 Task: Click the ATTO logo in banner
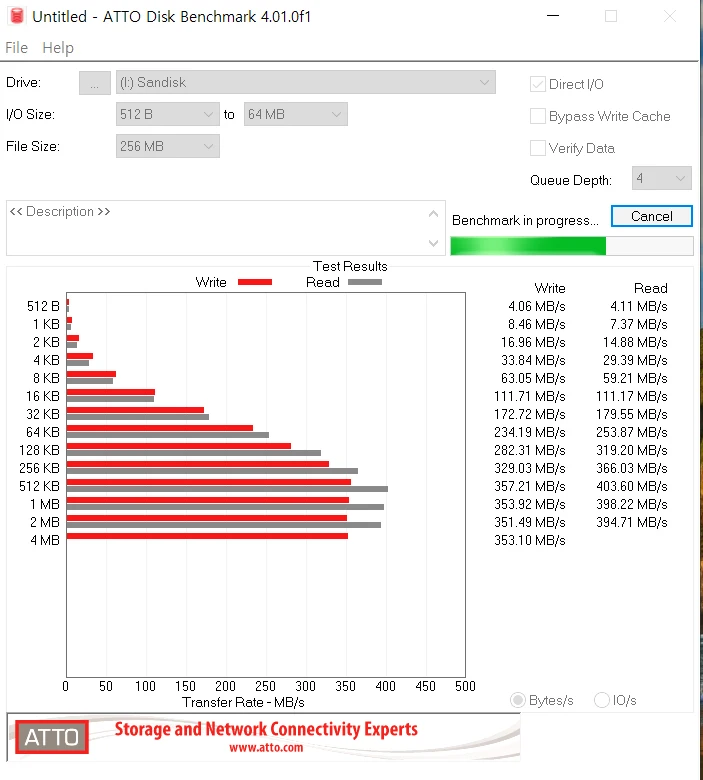[52, 737]
